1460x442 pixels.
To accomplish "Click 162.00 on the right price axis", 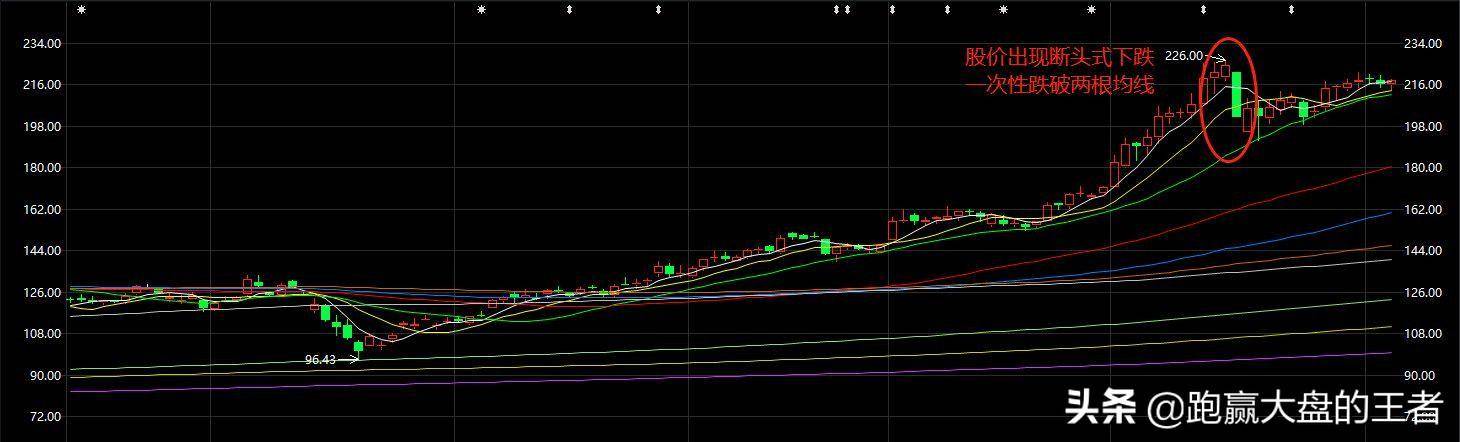I will [1423, 210].
